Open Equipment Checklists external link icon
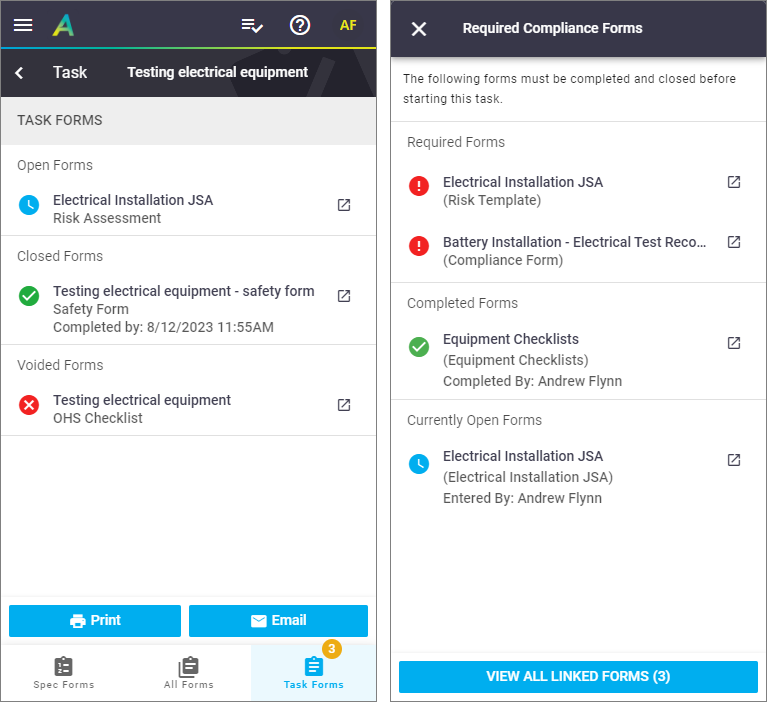 [x=734, y=343]
